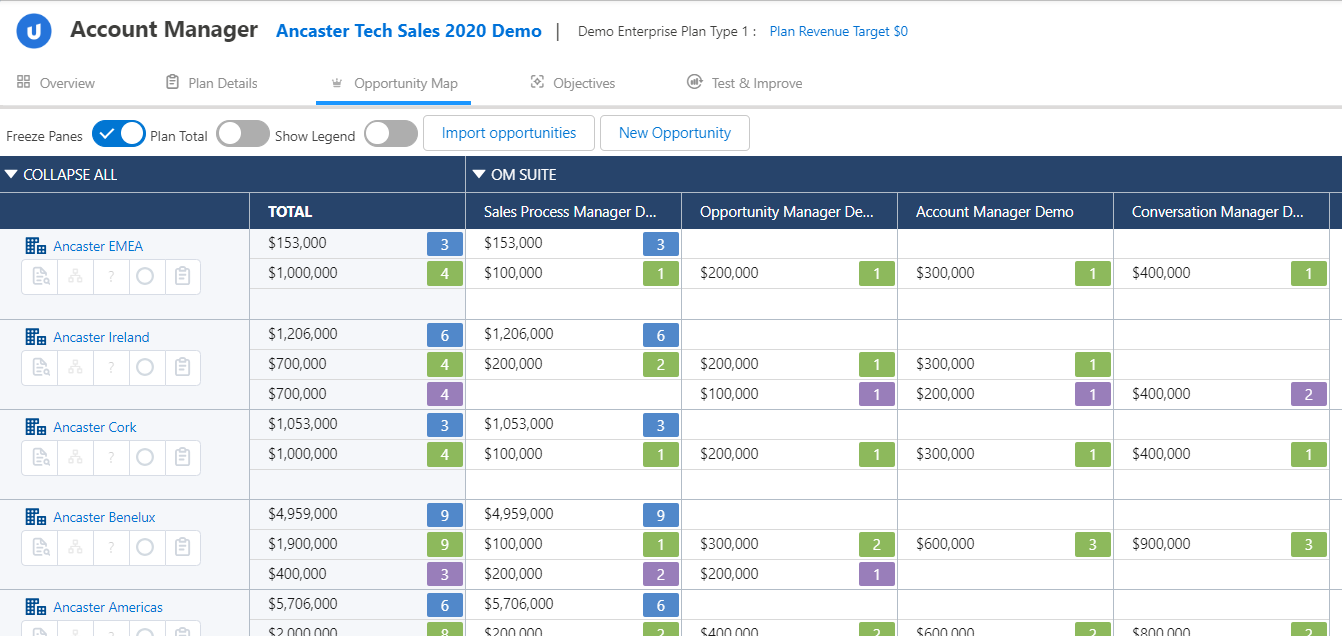Open the clipboard icon under Ancaster EMEA

(x=182, y=277)
